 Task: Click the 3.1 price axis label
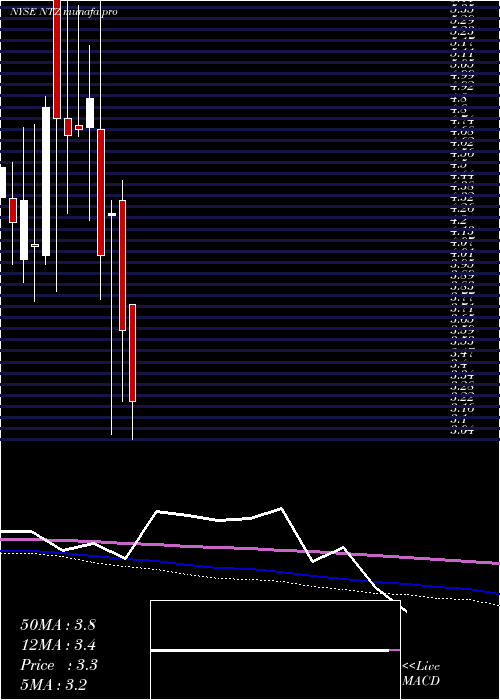point(459,420)
